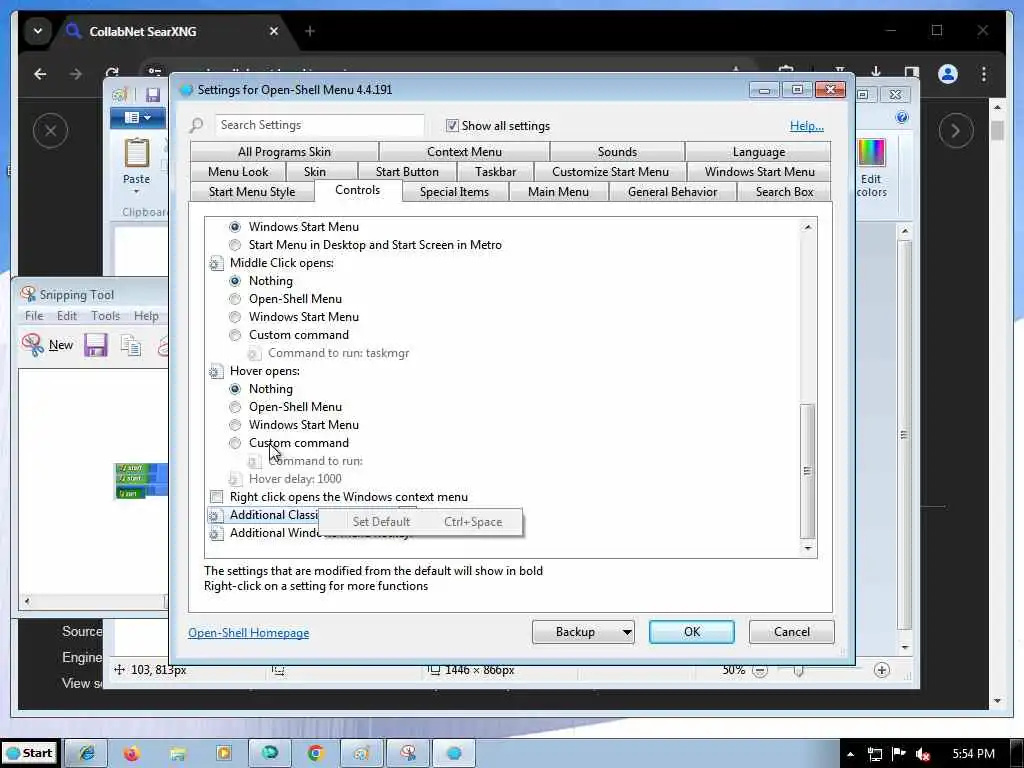Open the Edit menu in Snipping Tool
This screenshot has width=1024, height=768.
(x=67, y=315)
